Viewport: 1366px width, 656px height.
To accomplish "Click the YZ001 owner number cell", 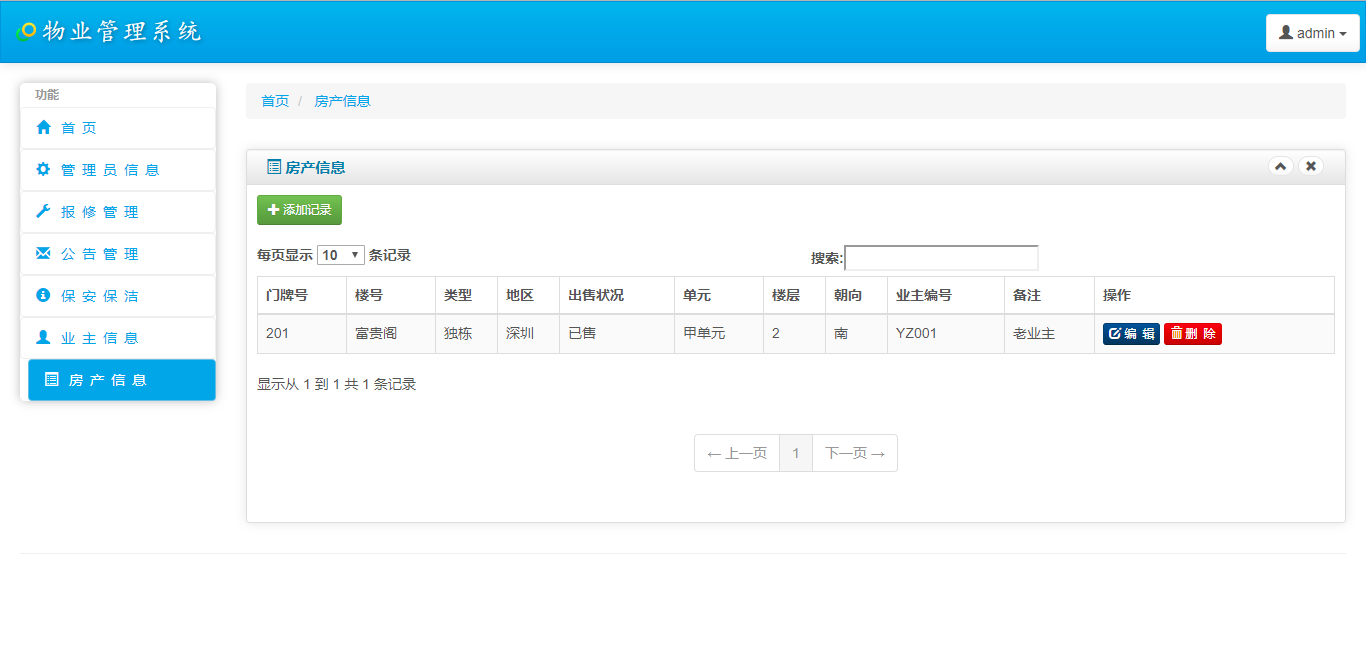I will [946, 334].
